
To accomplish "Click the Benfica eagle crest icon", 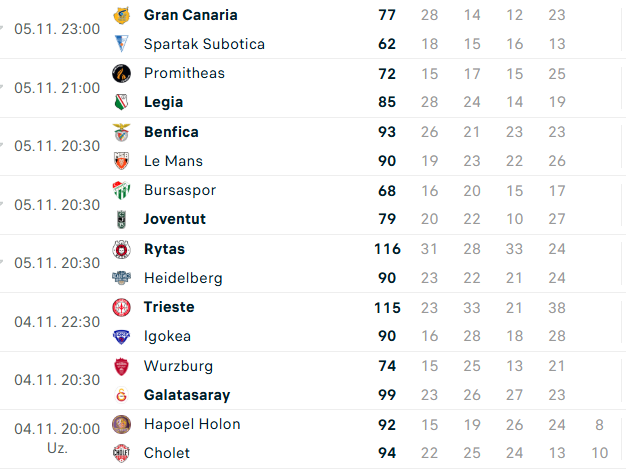I will [122, 132].
